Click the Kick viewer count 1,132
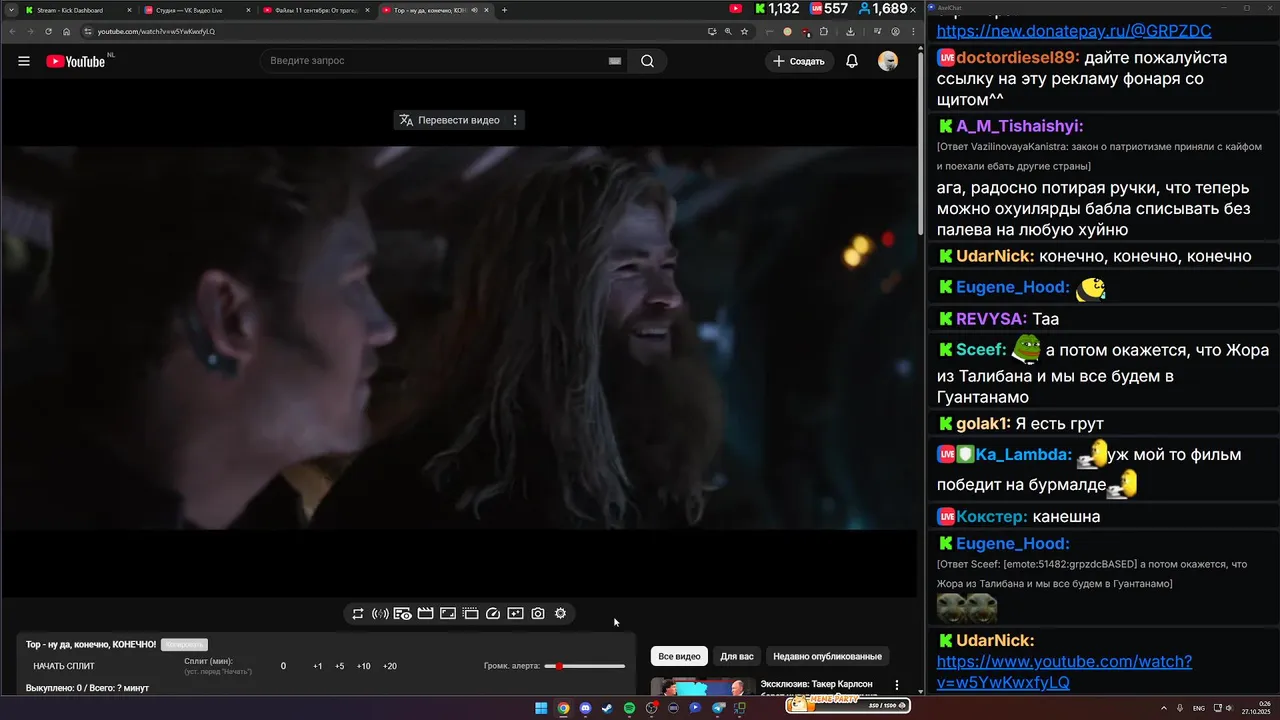 pyautogui.click(x=778, y=9)
